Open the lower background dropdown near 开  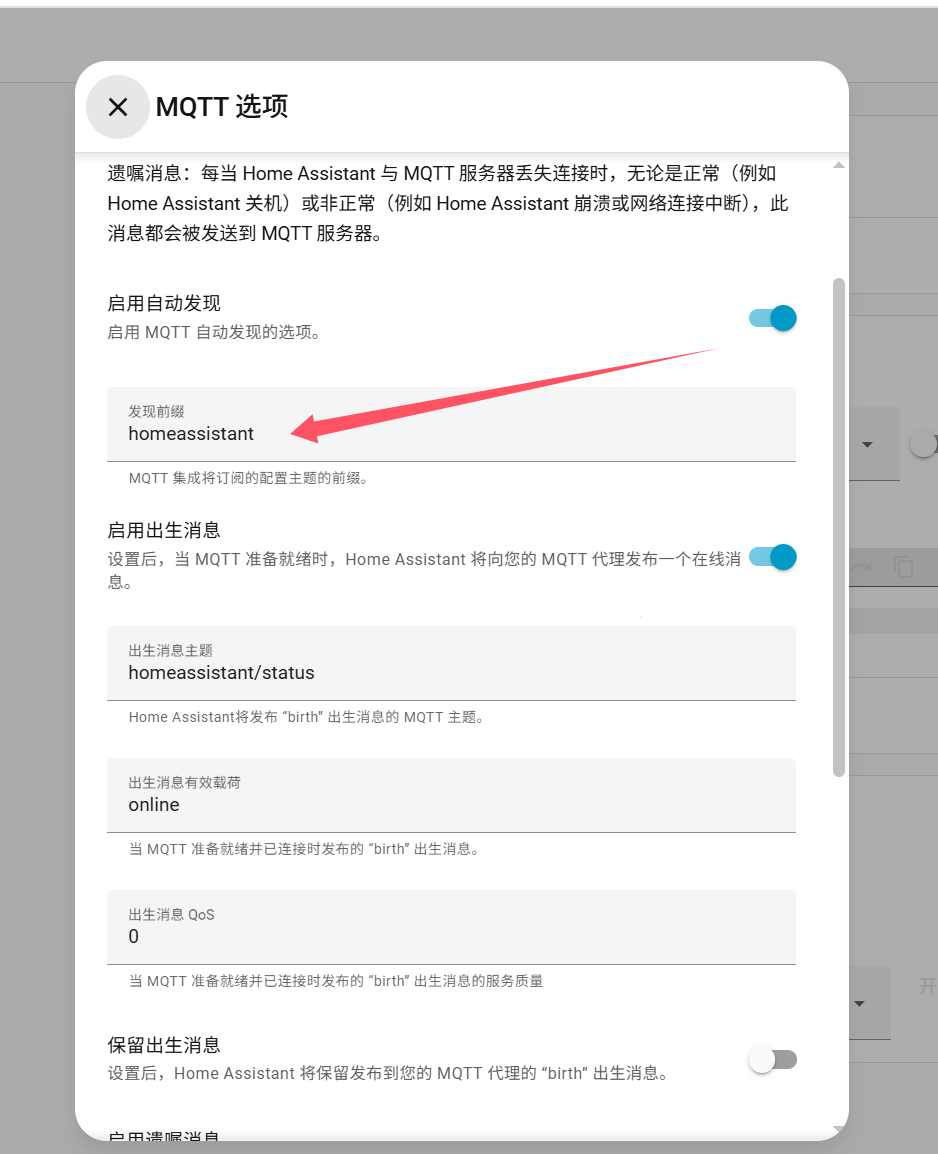(x=857, y=1003)
